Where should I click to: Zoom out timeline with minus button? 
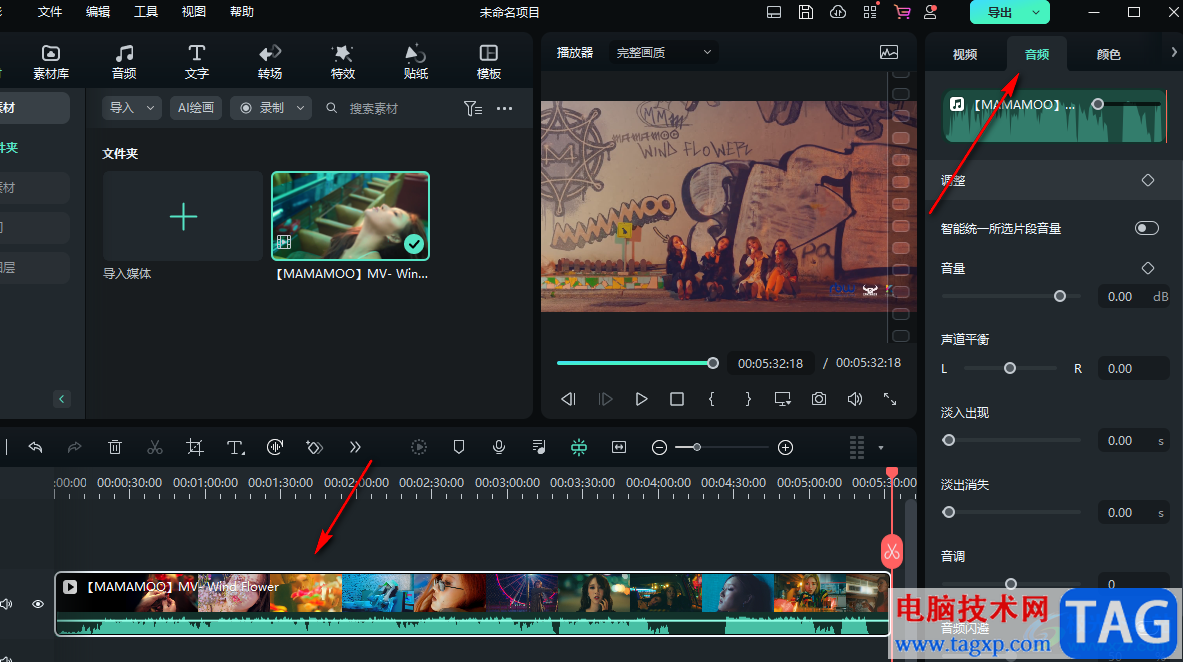coord(659,448)
